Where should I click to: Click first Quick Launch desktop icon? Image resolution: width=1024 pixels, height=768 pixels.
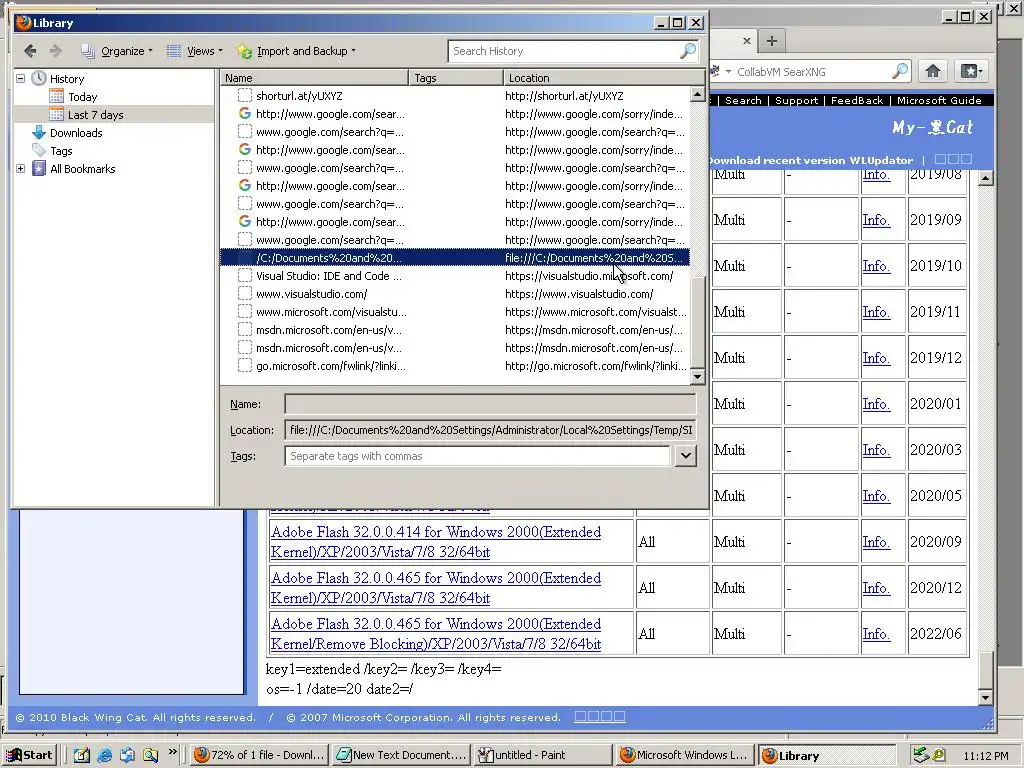82,755
